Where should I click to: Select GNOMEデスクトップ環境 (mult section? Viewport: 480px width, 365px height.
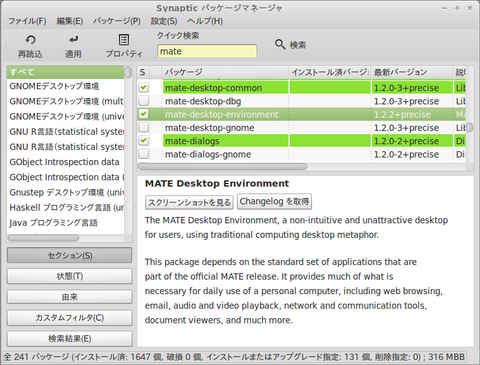pos(65,101)
